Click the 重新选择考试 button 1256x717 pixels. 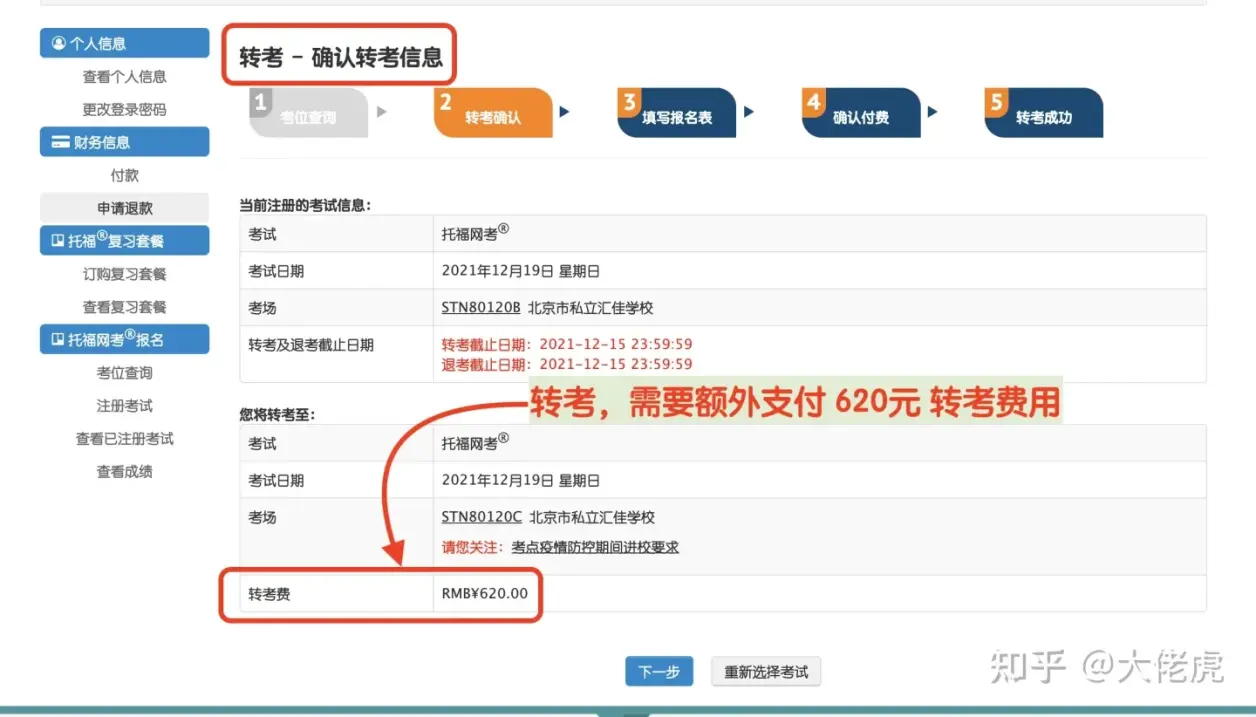click(x=766, y=672)
